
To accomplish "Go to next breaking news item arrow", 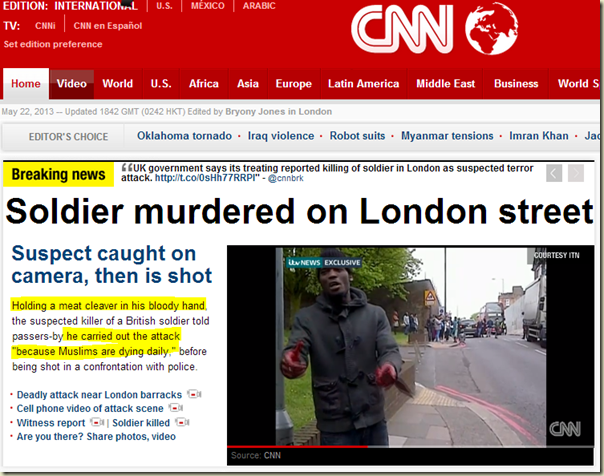I will 576,173.
